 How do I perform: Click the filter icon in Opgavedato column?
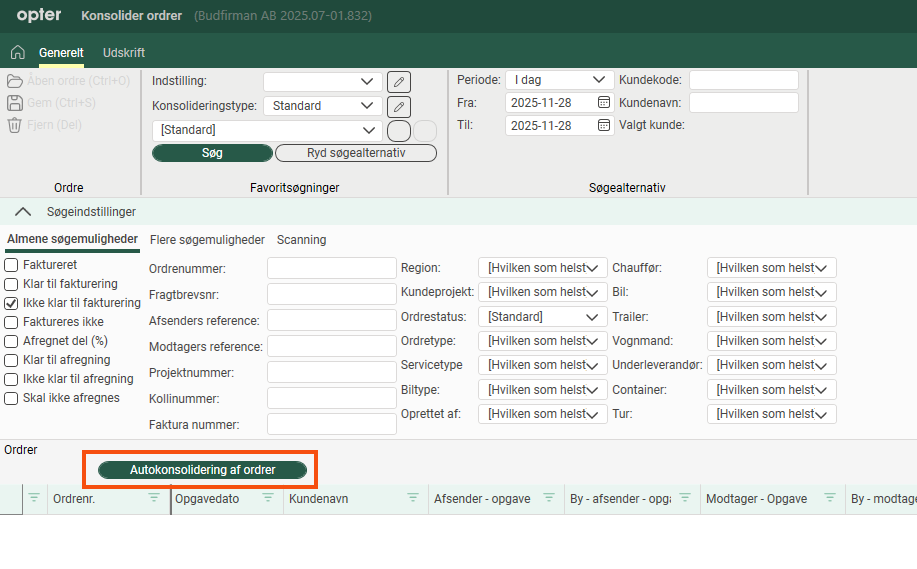click(267, 498)
